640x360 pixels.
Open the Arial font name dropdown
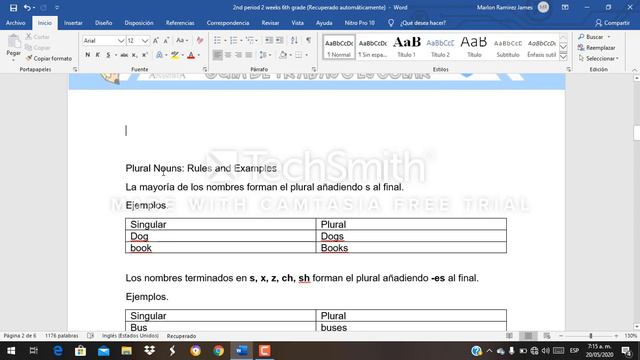121,40
